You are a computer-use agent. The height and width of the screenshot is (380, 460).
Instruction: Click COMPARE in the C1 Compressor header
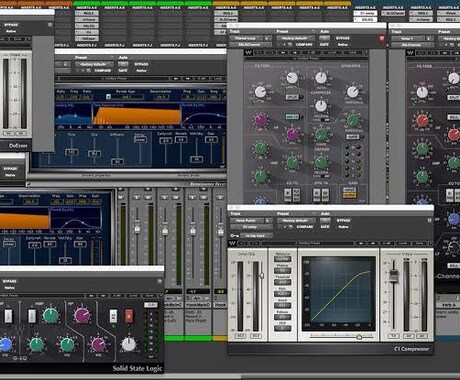pyautogui.click(x=305, y=227)
